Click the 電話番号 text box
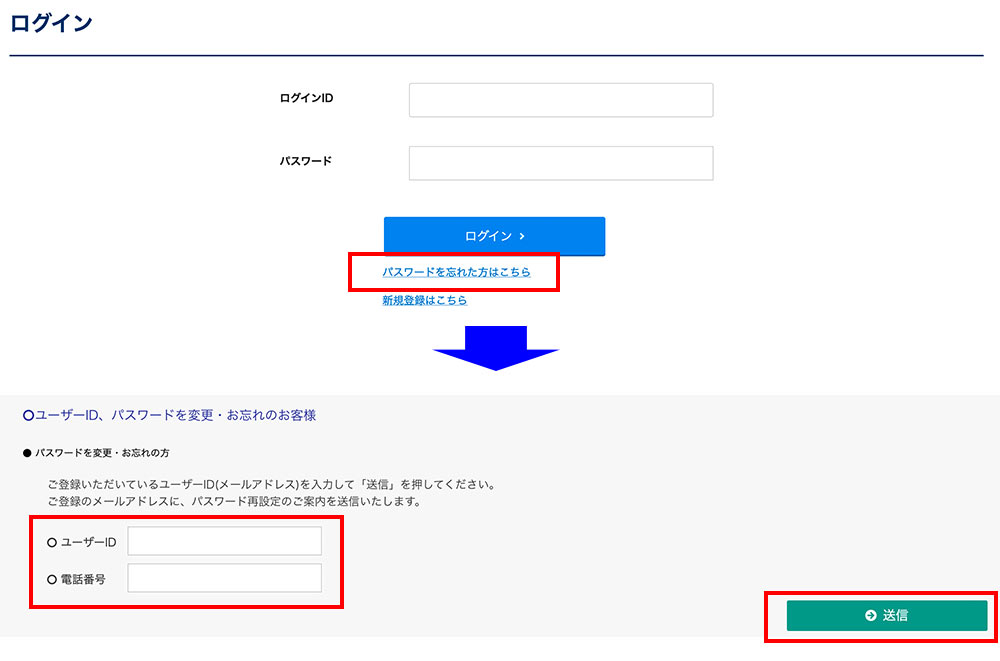1000x661 pixels. 224,578
